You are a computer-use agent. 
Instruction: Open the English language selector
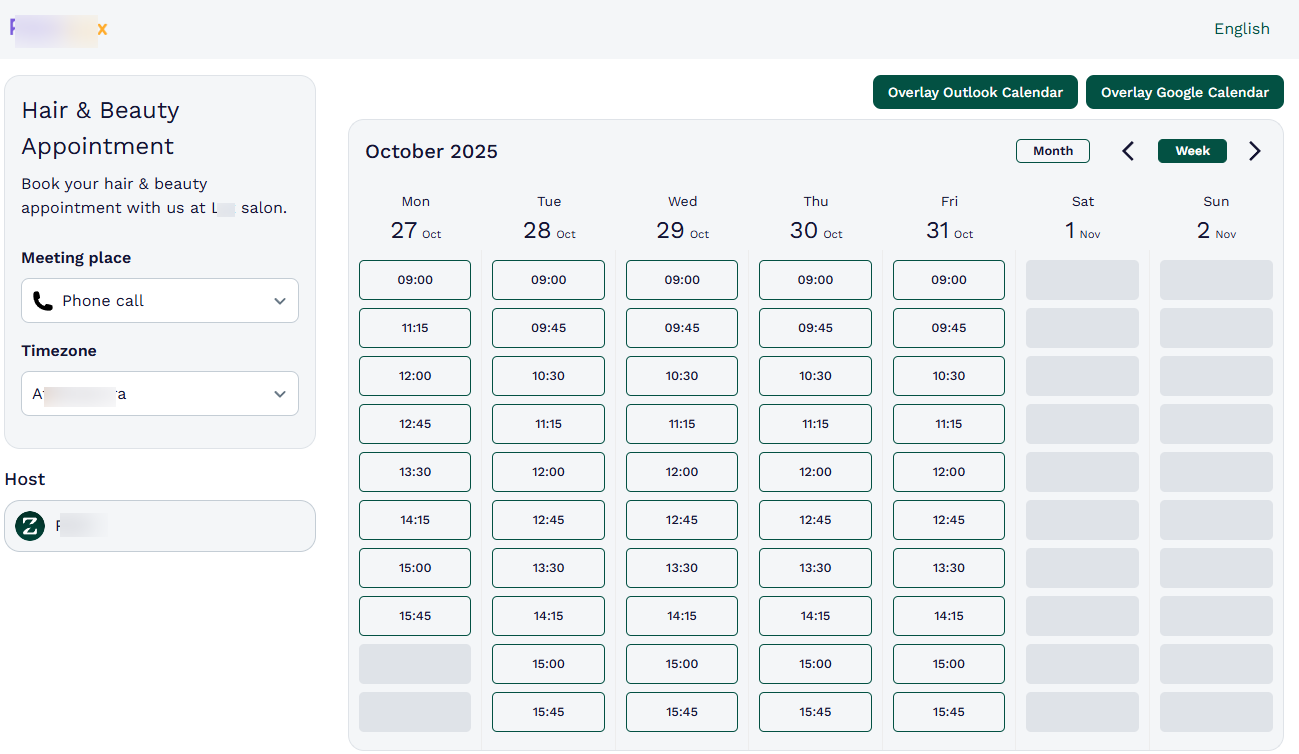coord(1241,28)
